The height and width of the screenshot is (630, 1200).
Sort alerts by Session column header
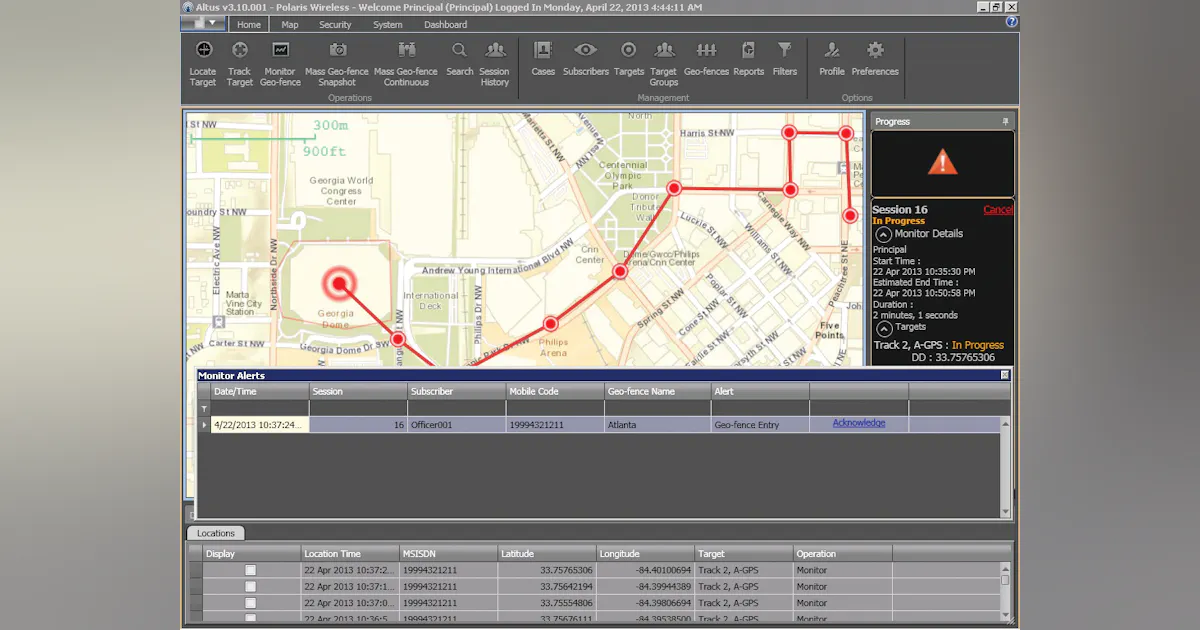(358, 392)
